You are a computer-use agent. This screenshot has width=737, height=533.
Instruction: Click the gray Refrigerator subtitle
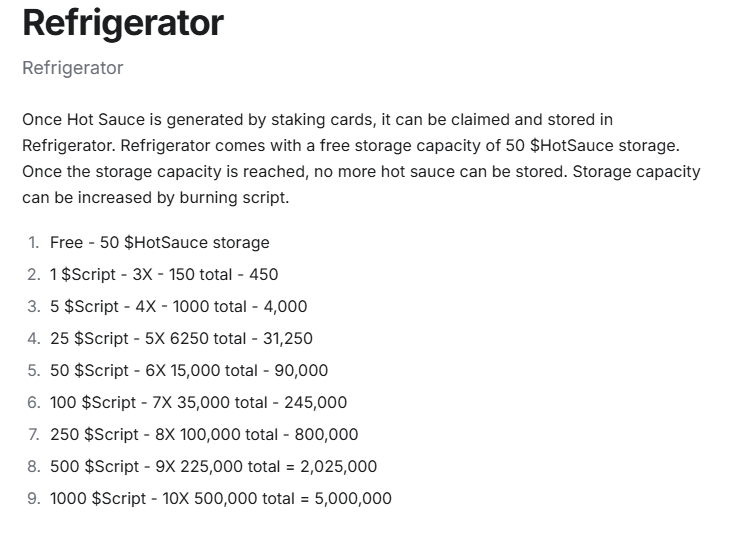pyautogui.click(x=73, y=68)
